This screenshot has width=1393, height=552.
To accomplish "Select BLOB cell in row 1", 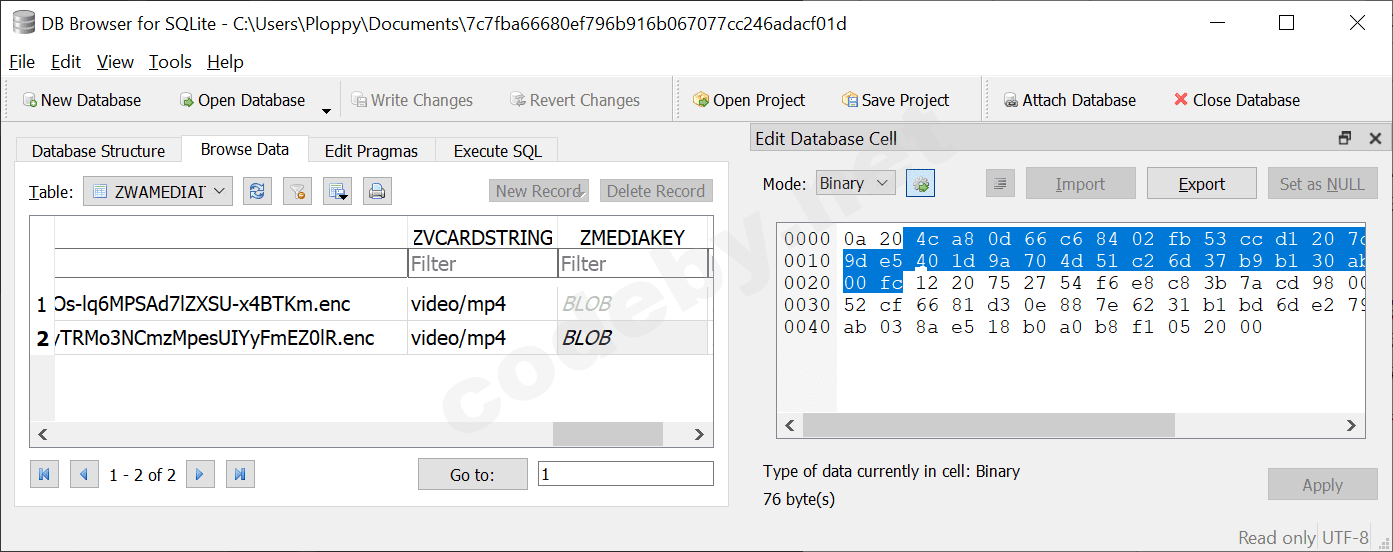I will (632, 304).
